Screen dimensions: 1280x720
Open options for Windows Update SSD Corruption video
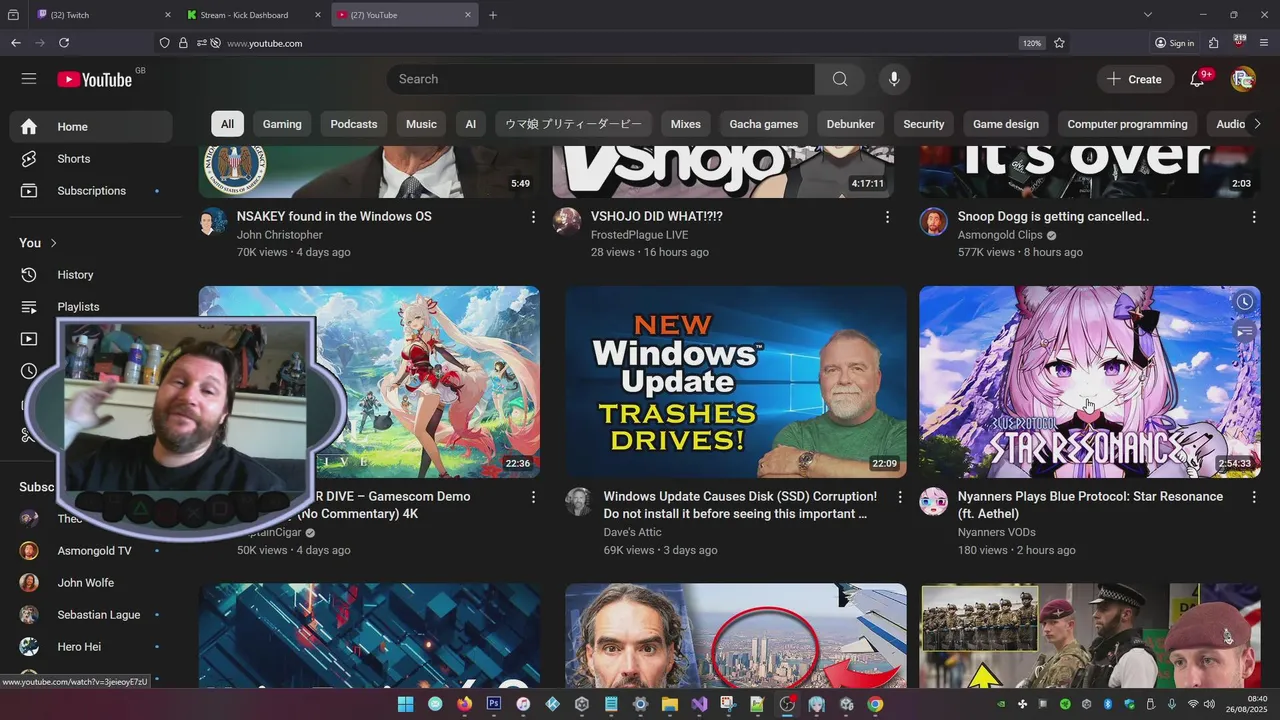click(899, 497)
